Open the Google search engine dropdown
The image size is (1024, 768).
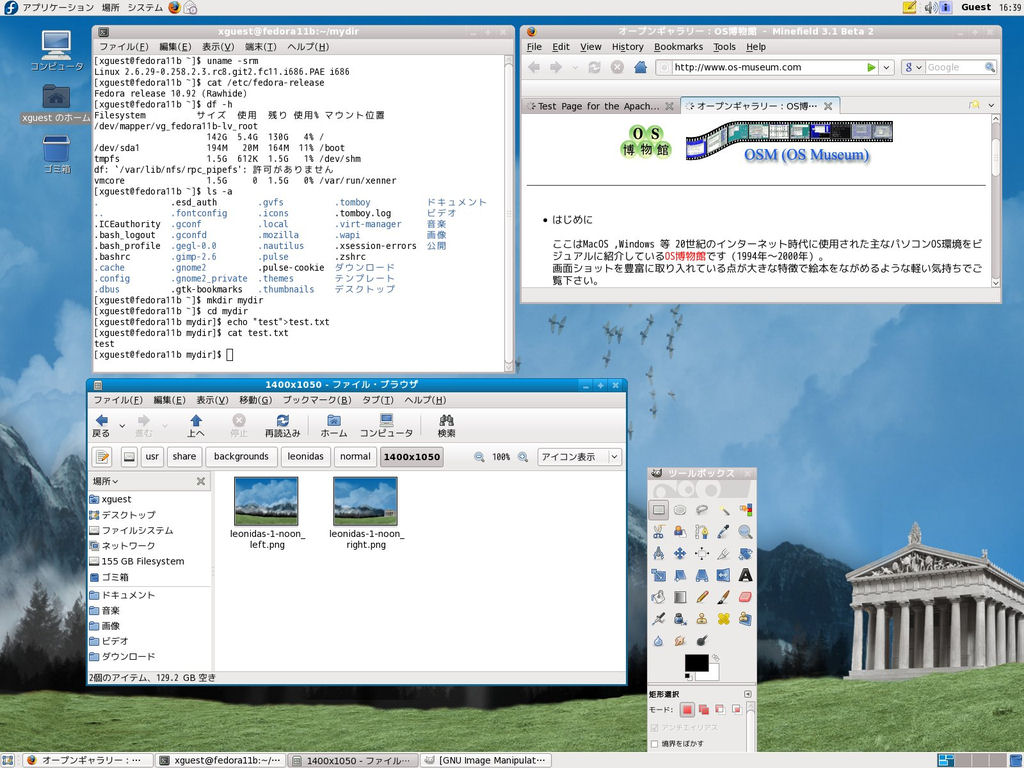pyautogui.click(x=913, y=67)
